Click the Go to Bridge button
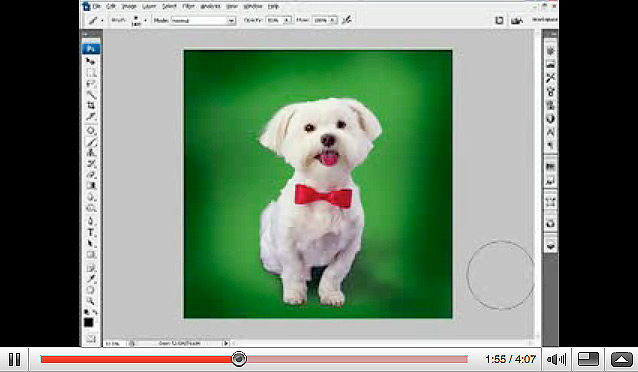Screen dimensions: 638x372 (517, 20)
